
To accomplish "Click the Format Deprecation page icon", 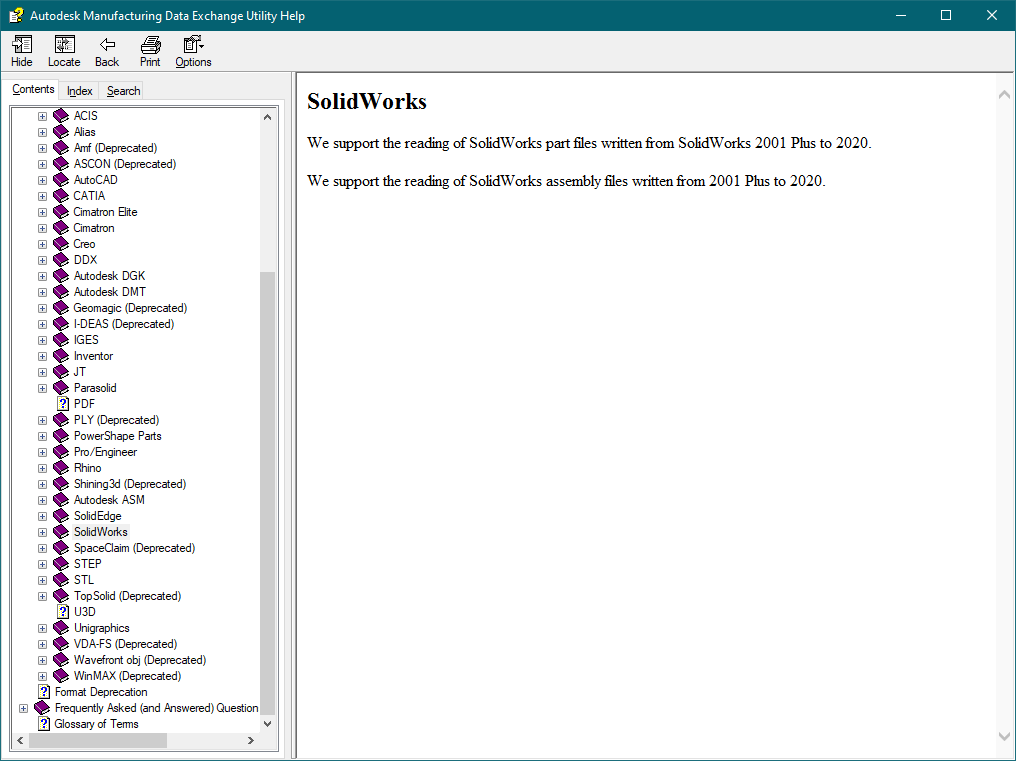I will point(44,692).
